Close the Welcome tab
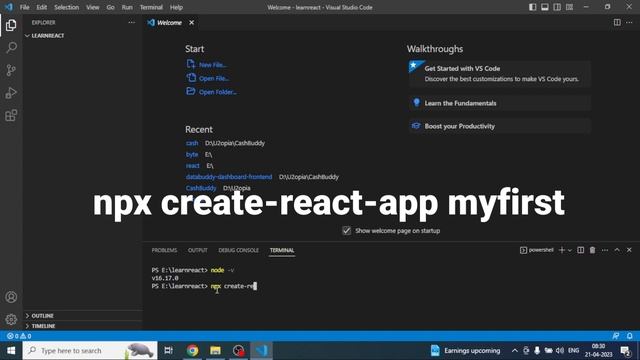This screenshot has width=640, height=360. [191, 22]
